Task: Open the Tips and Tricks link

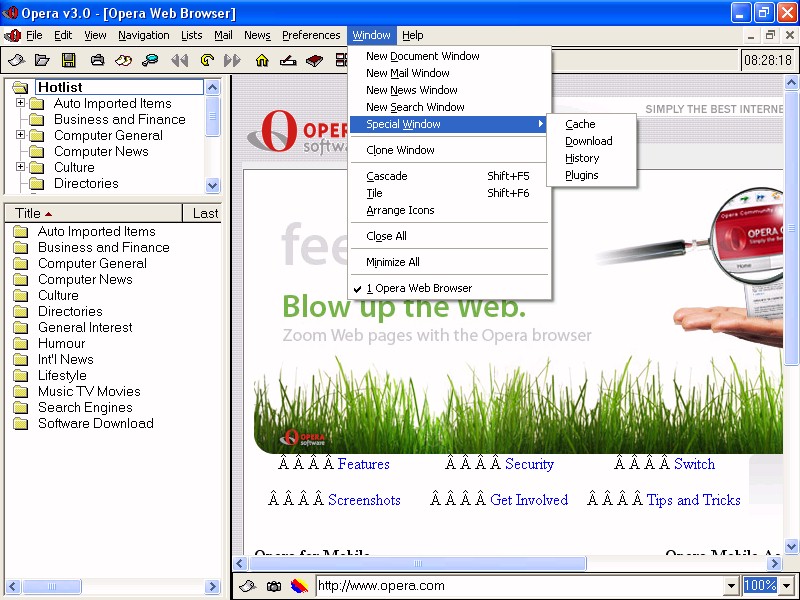Action: [693, 499]
